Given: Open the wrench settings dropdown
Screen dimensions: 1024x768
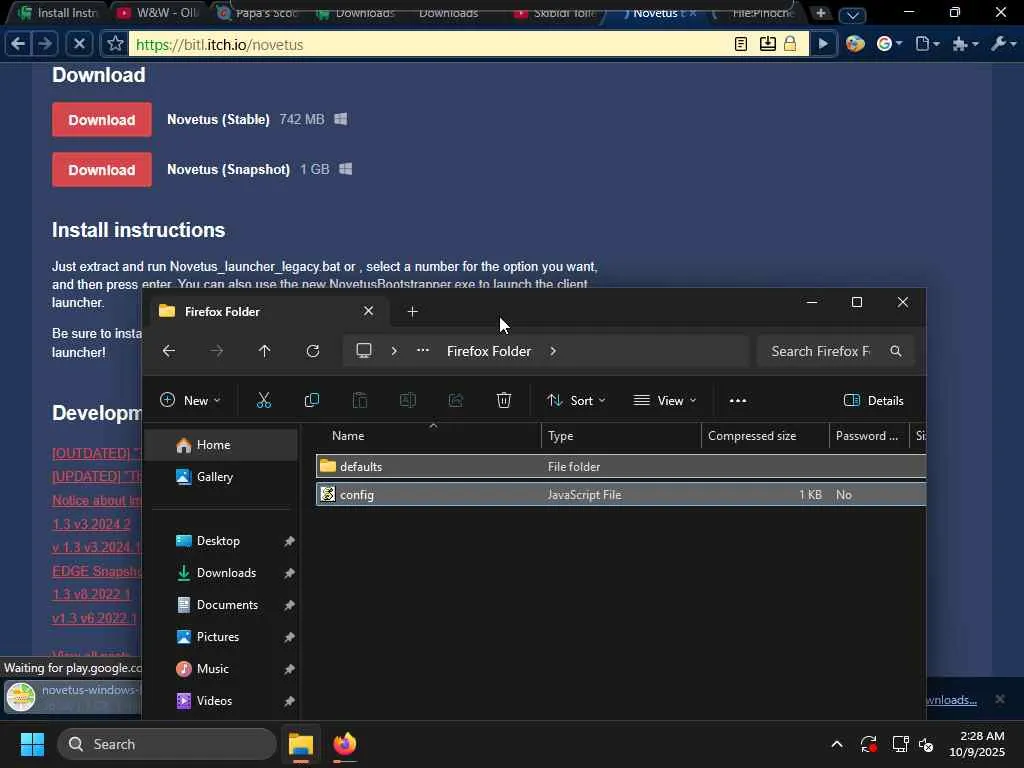Looking at the screenshot, I should coord(1003,44).
